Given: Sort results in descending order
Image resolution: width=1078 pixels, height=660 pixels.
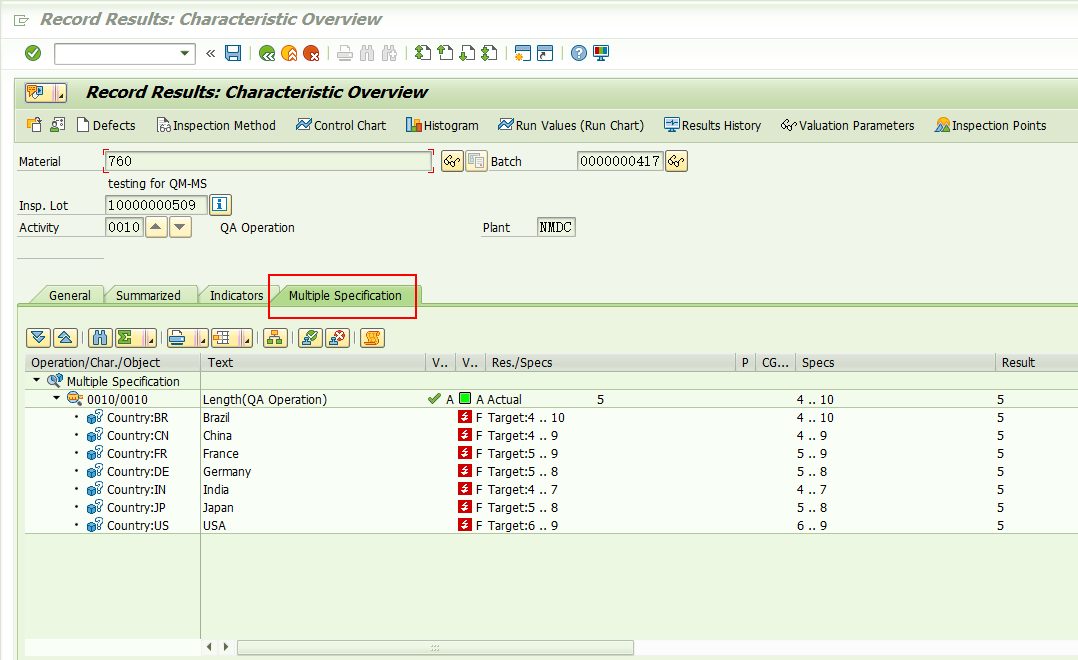Looking at the screenshot, I should pos(38,338).
